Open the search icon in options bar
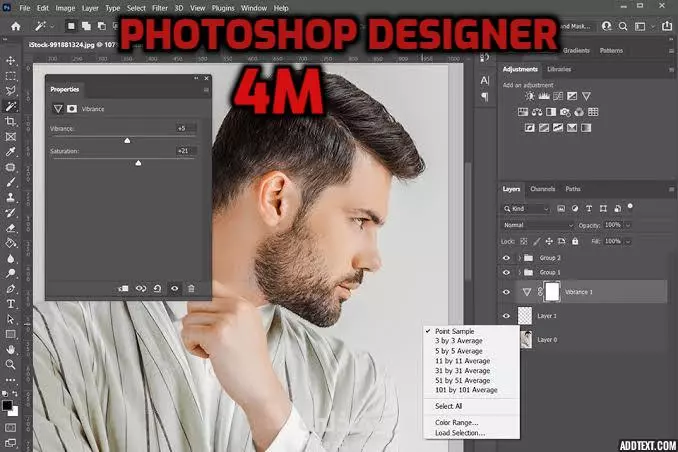678x452 pixels. (x=623, y=26)
